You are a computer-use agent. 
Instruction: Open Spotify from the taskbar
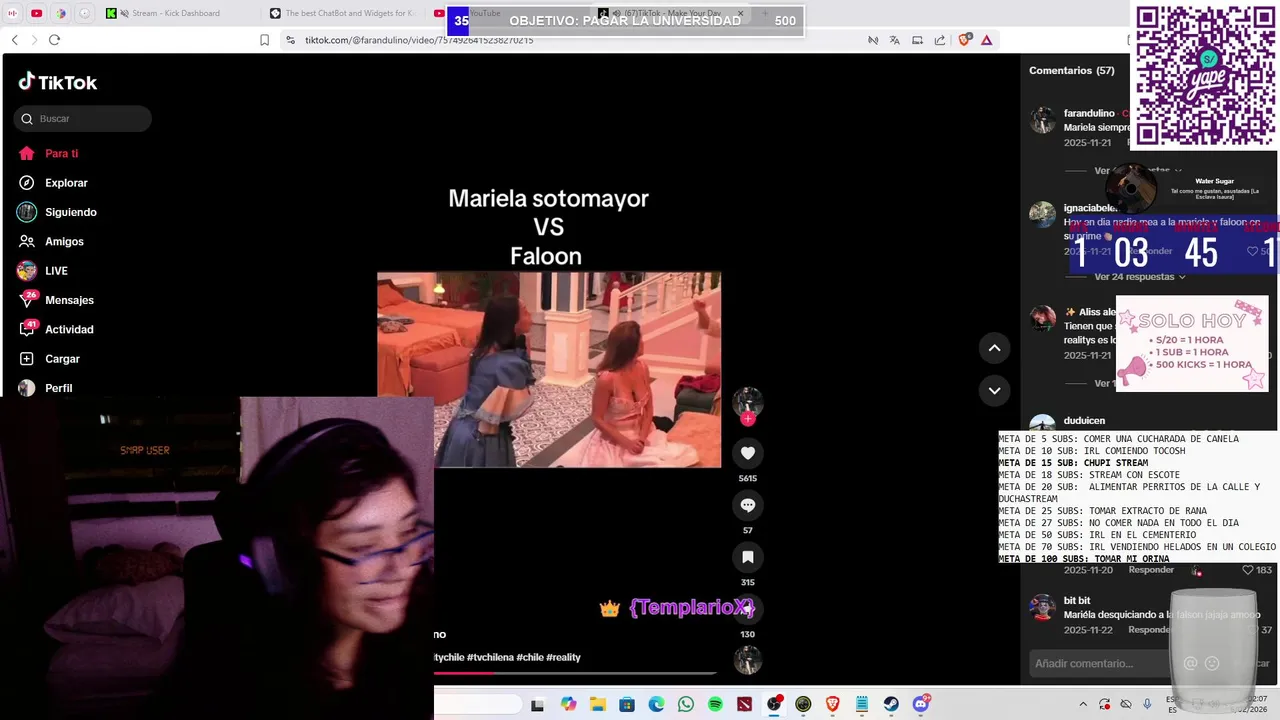[x=715, y=705]
